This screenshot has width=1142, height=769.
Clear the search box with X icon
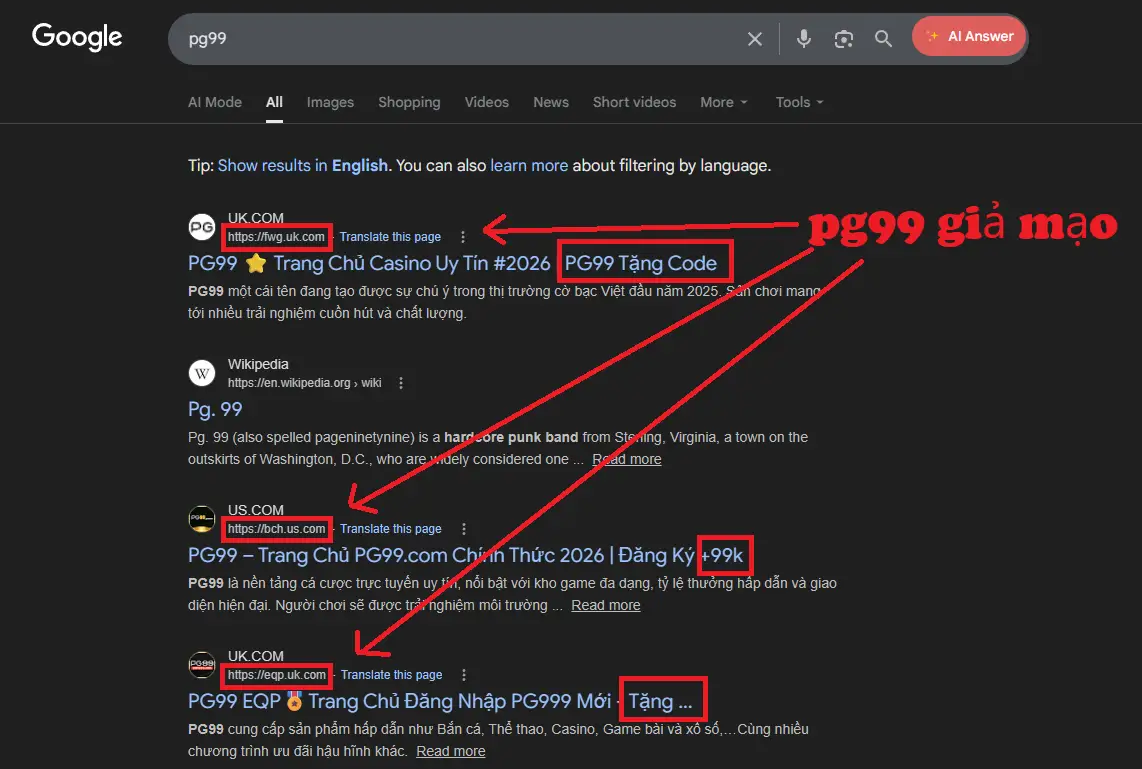tap(755, 39)
